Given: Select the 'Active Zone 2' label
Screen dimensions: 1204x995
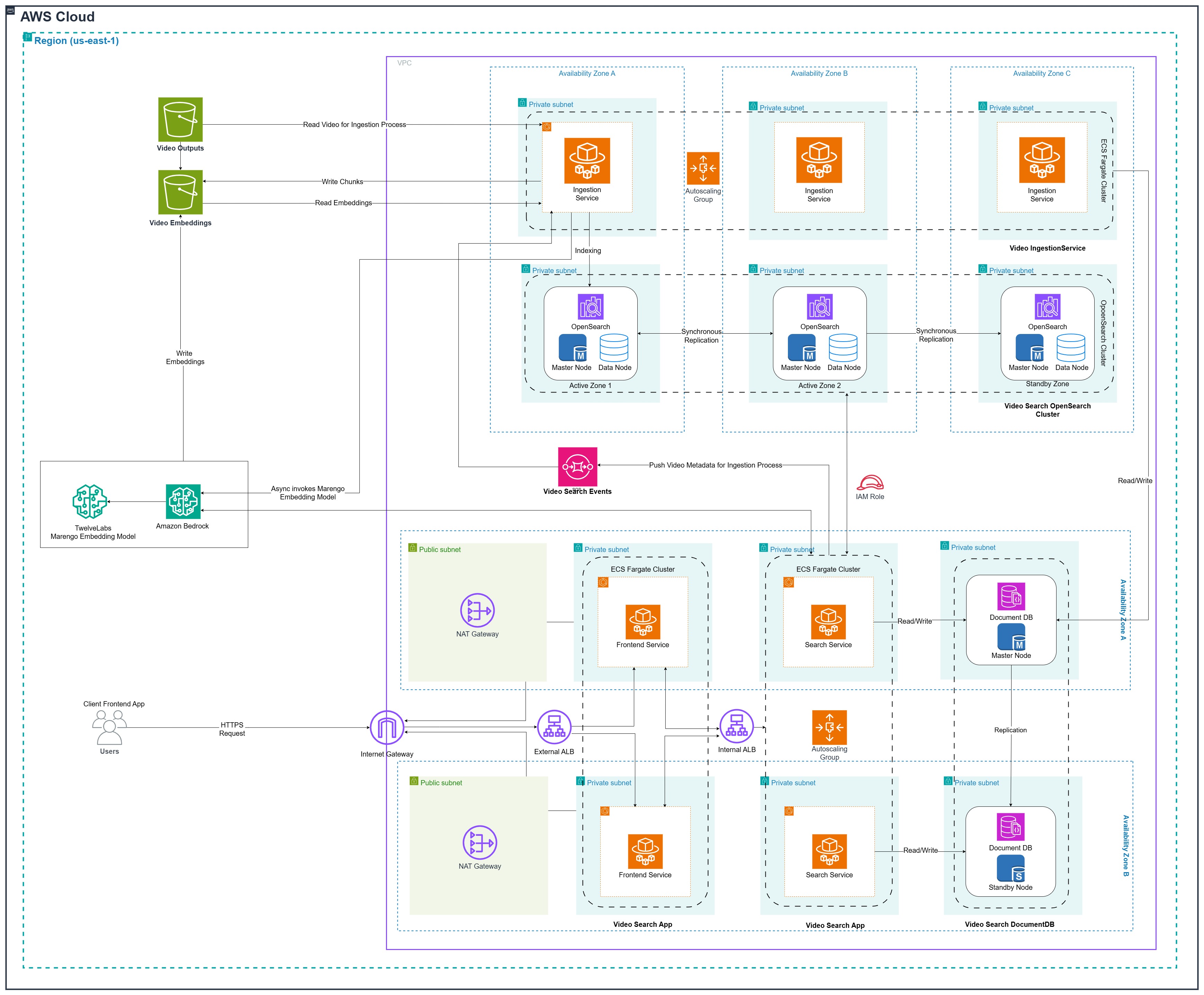Looking at the screenshot, I should (820, 386).
